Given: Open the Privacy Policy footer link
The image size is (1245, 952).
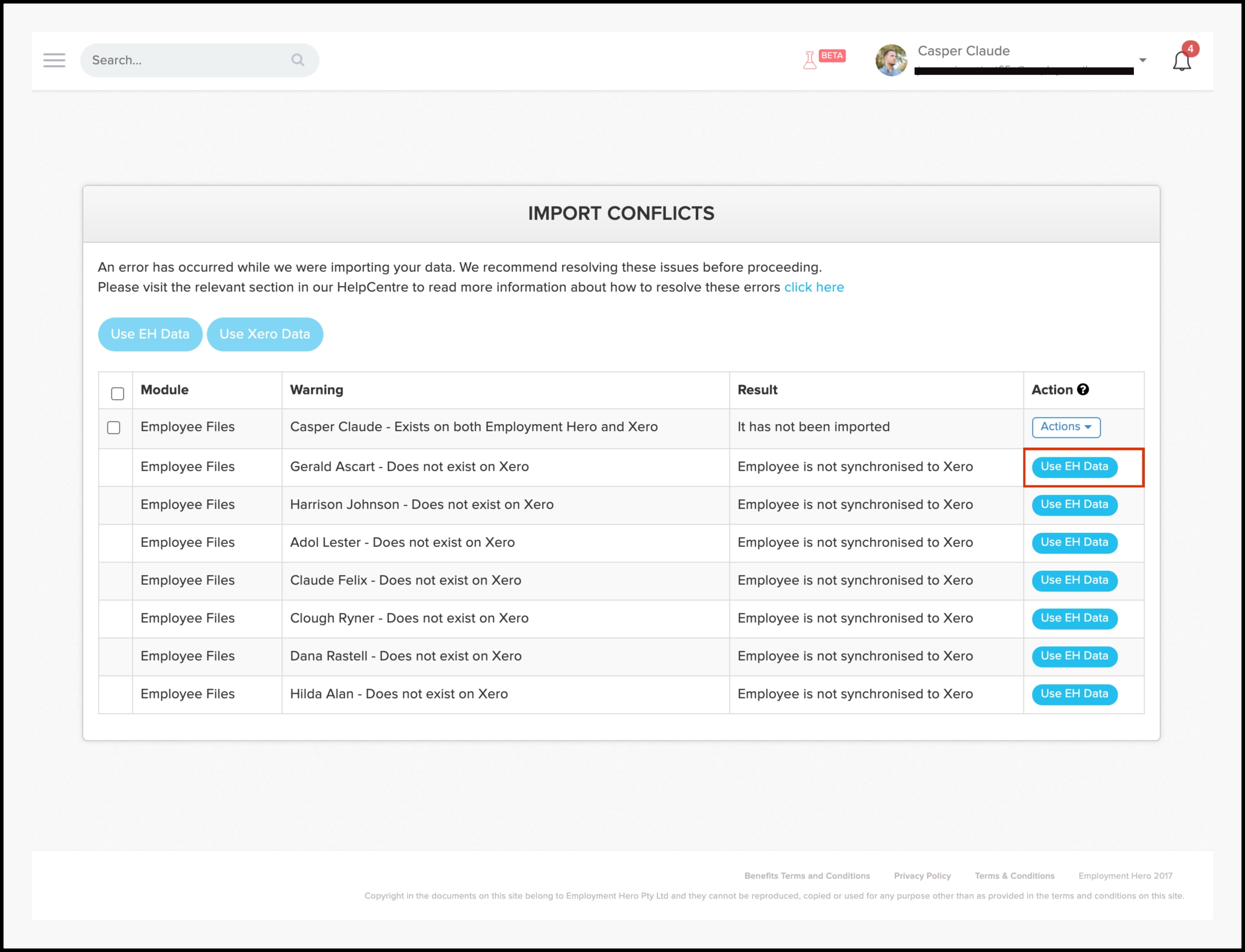Looking at the screenshot, I should pyautogui.click(x=922, y=876).
